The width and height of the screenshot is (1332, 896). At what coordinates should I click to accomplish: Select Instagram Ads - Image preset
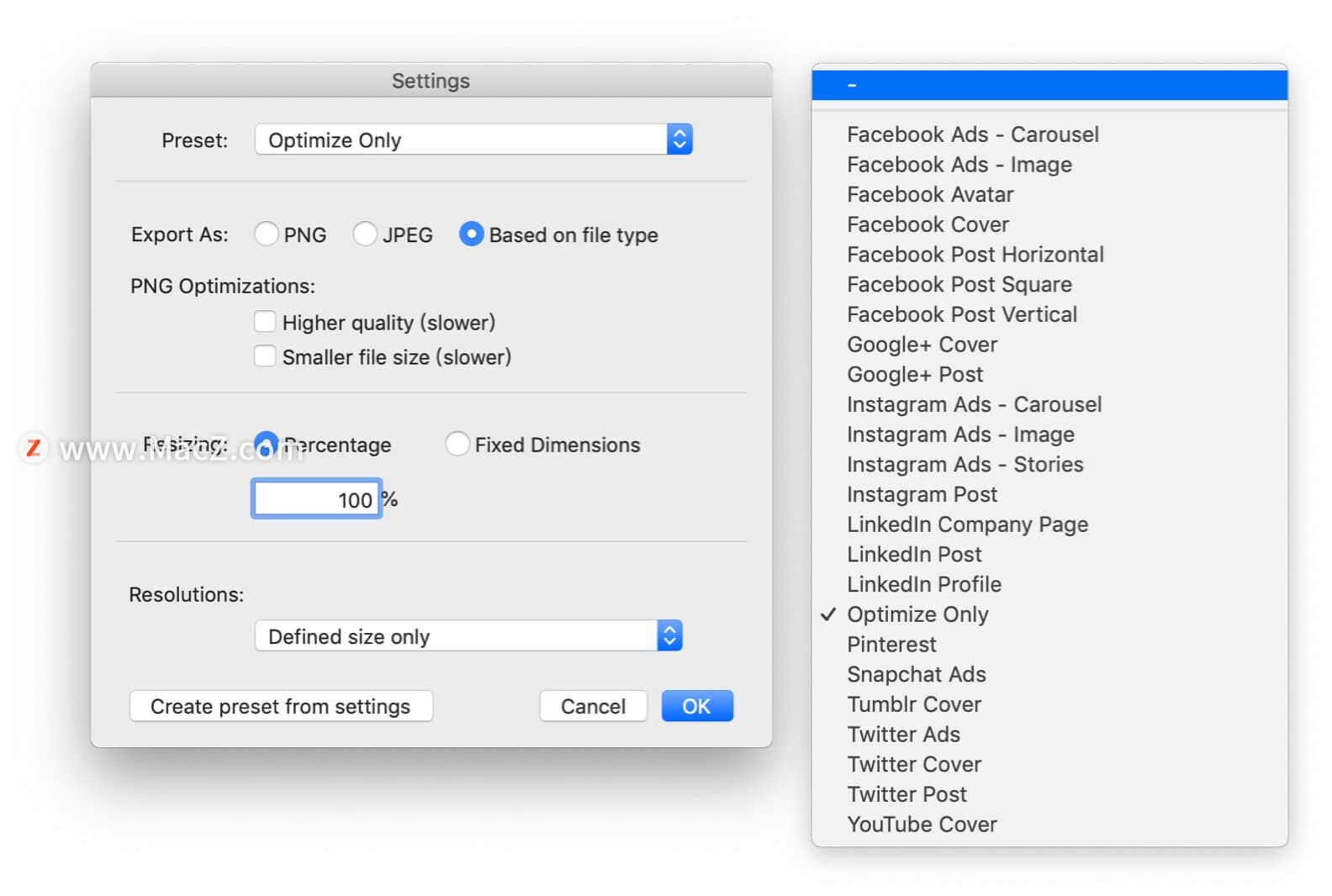pyautogui.click(x=1049, y=435)
